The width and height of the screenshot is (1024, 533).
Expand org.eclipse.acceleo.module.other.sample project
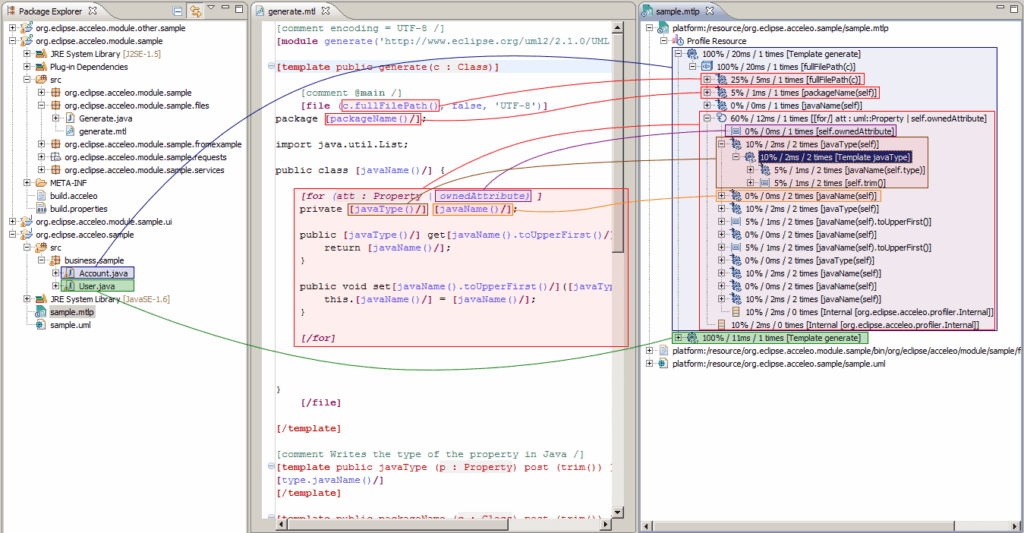pyautogui.click(x=13, y=28)
